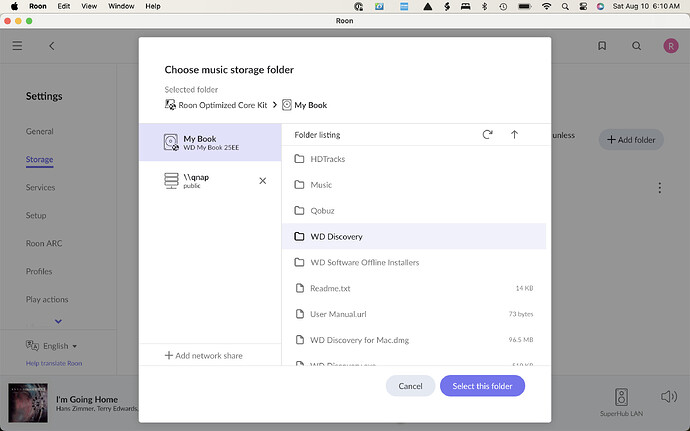The width and height of the screenshot is (690, 431).
Task: Click the Select this folder button
Action: [482, 386]
